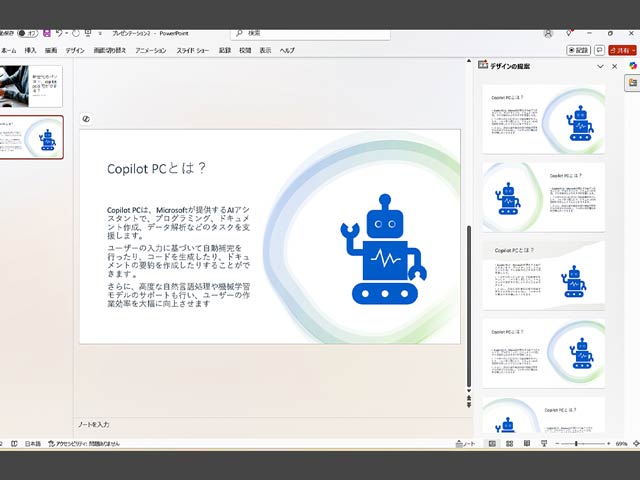This screenshot has width=640, height=480.
Task: Click the design suggestion icon above slide
Action: (x=86, y=119)
